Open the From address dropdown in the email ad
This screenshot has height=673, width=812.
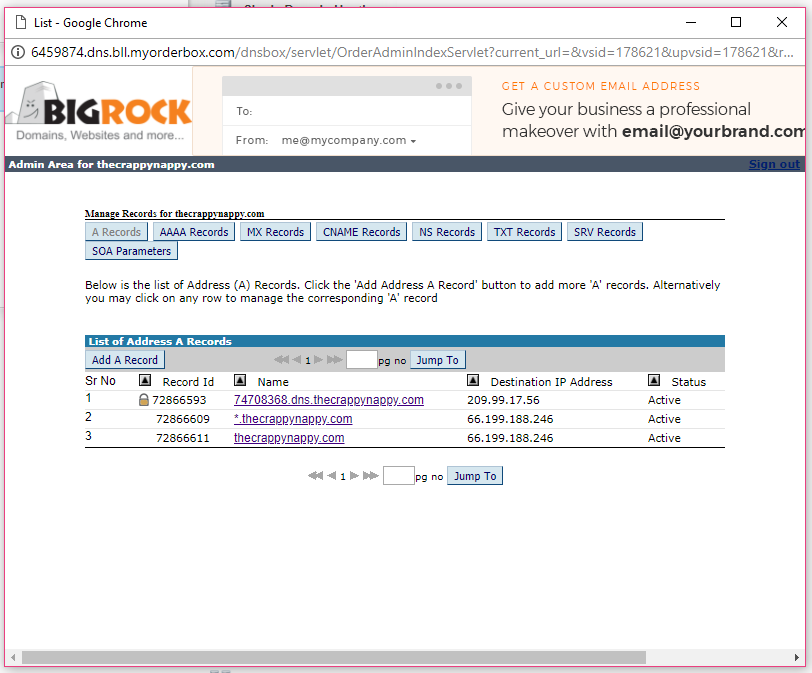click(413, 141)
